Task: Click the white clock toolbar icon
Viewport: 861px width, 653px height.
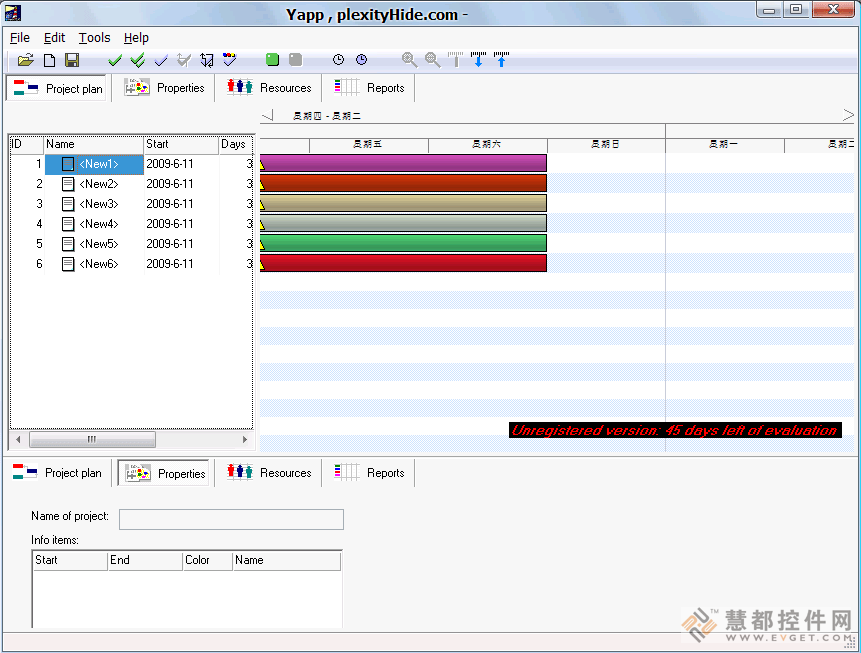Action: point(338,59)
